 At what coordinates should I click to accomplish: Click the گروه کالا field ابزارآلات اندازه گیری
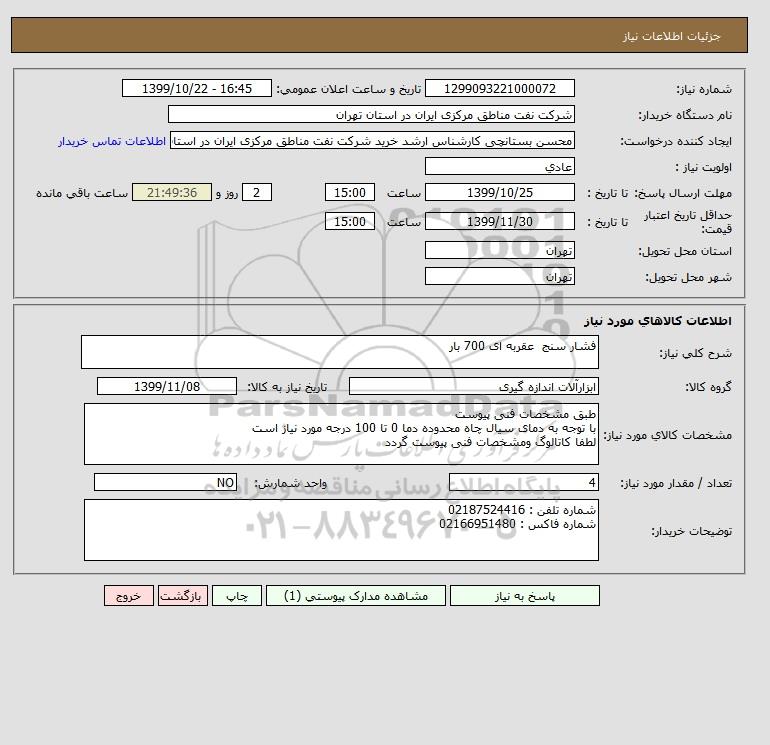pyautogui.click(x=473, y=386)
